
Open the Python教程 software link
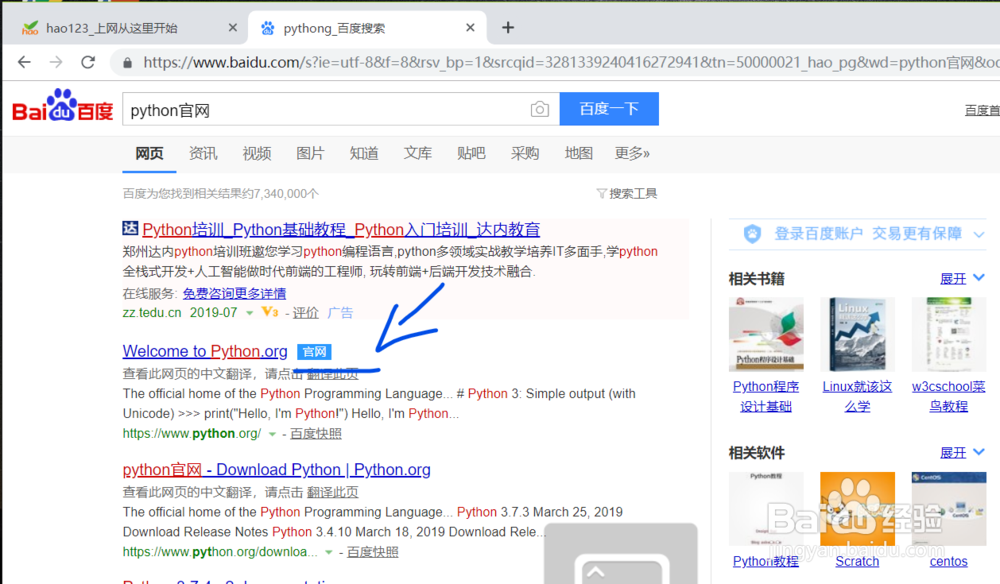[765, 561]
